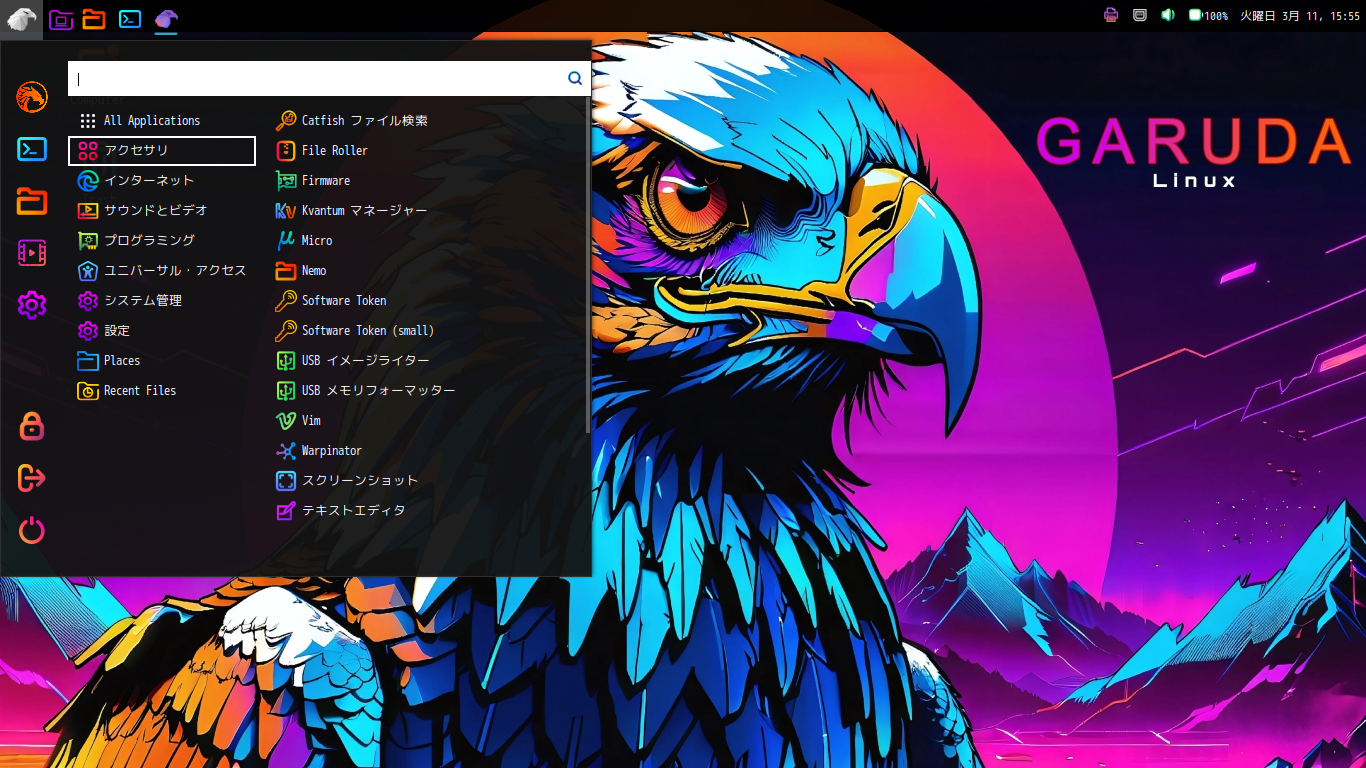Open the 設定 category
Image resolution: width=1366 pixels, height=768 pixels.
coord(162,330)
